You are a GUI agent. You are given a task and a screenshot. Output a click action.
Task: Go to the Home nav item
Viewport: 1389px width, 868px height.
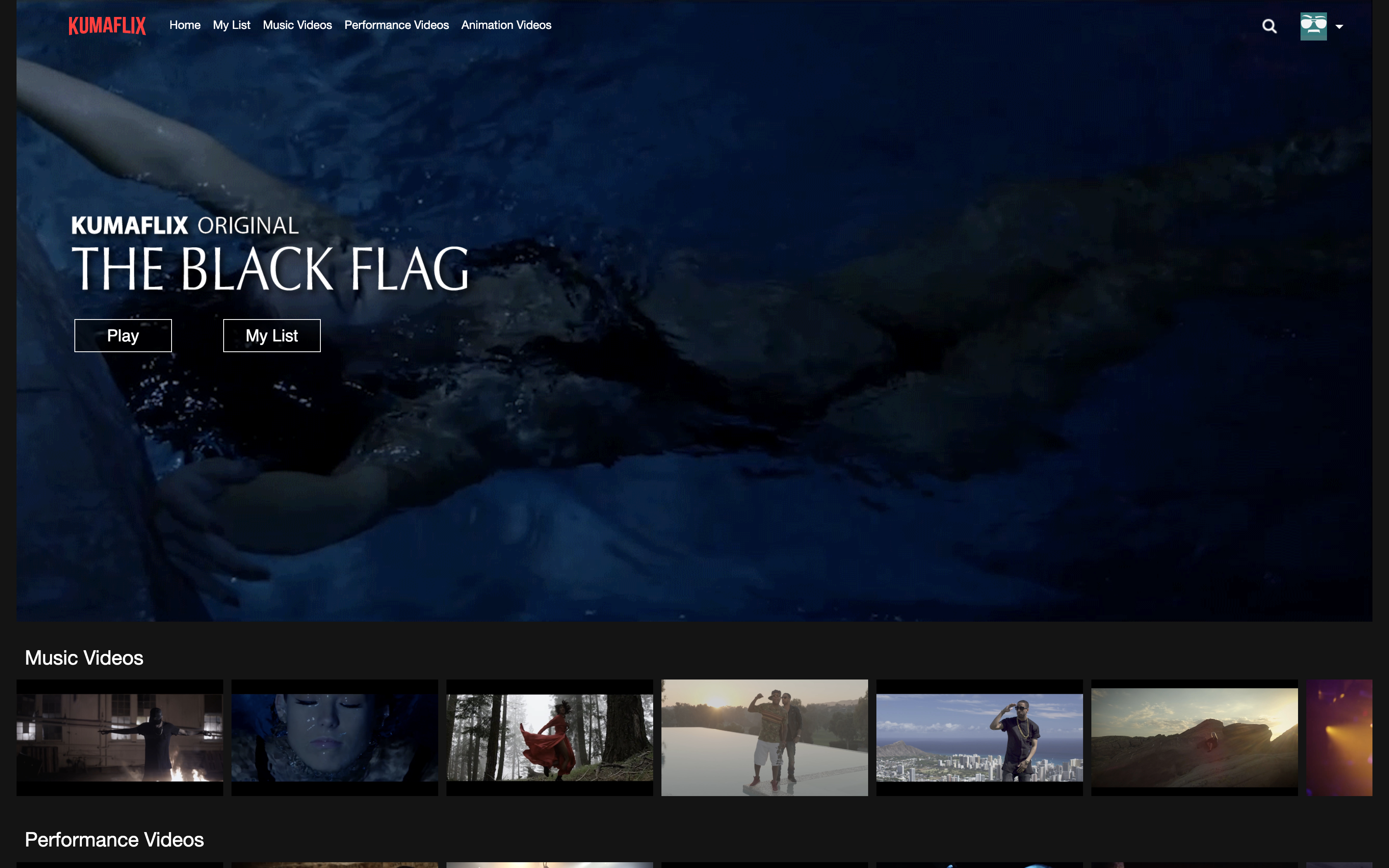tap(185, 25)
